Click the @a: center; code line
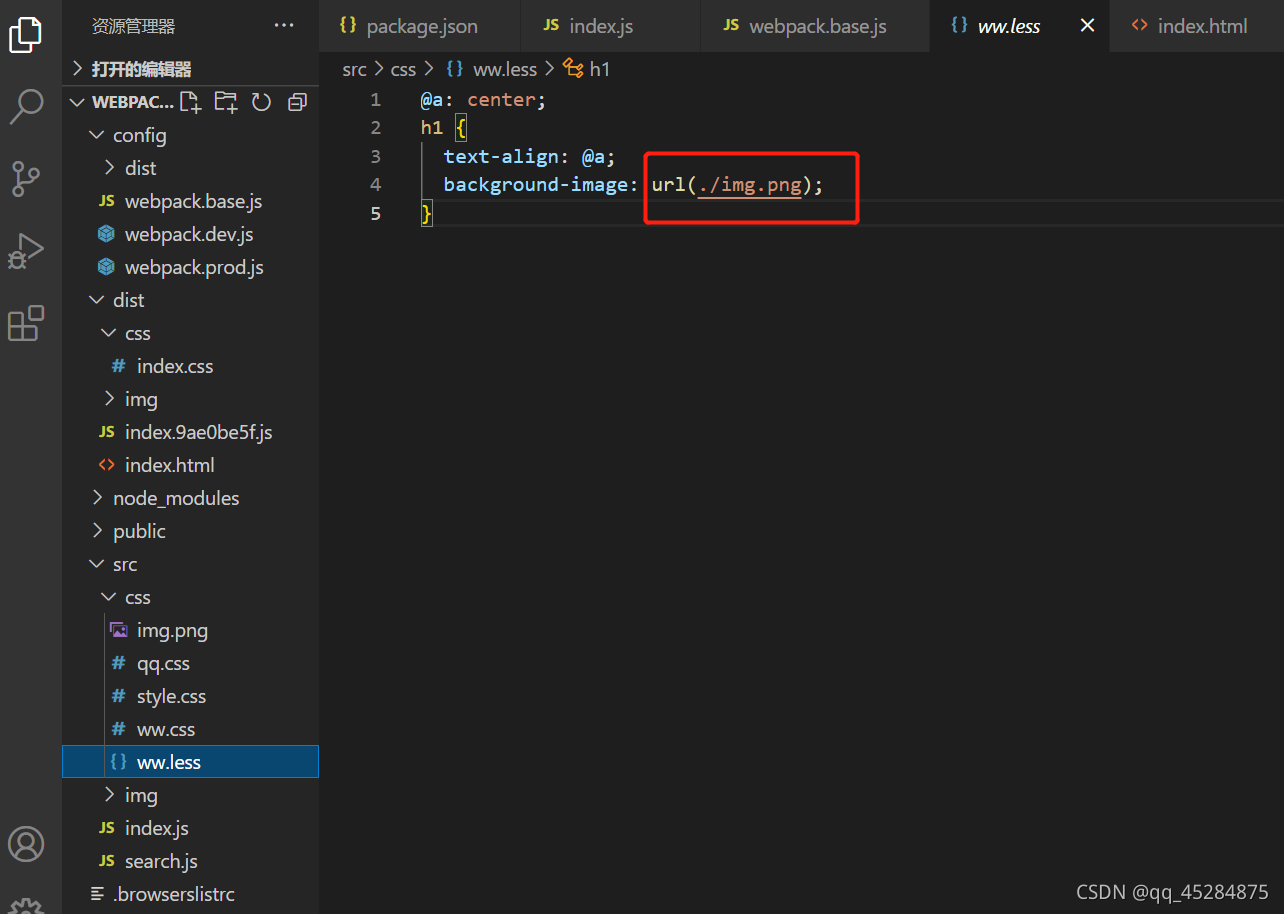The image size is (1284, 914). click(484, 99)
